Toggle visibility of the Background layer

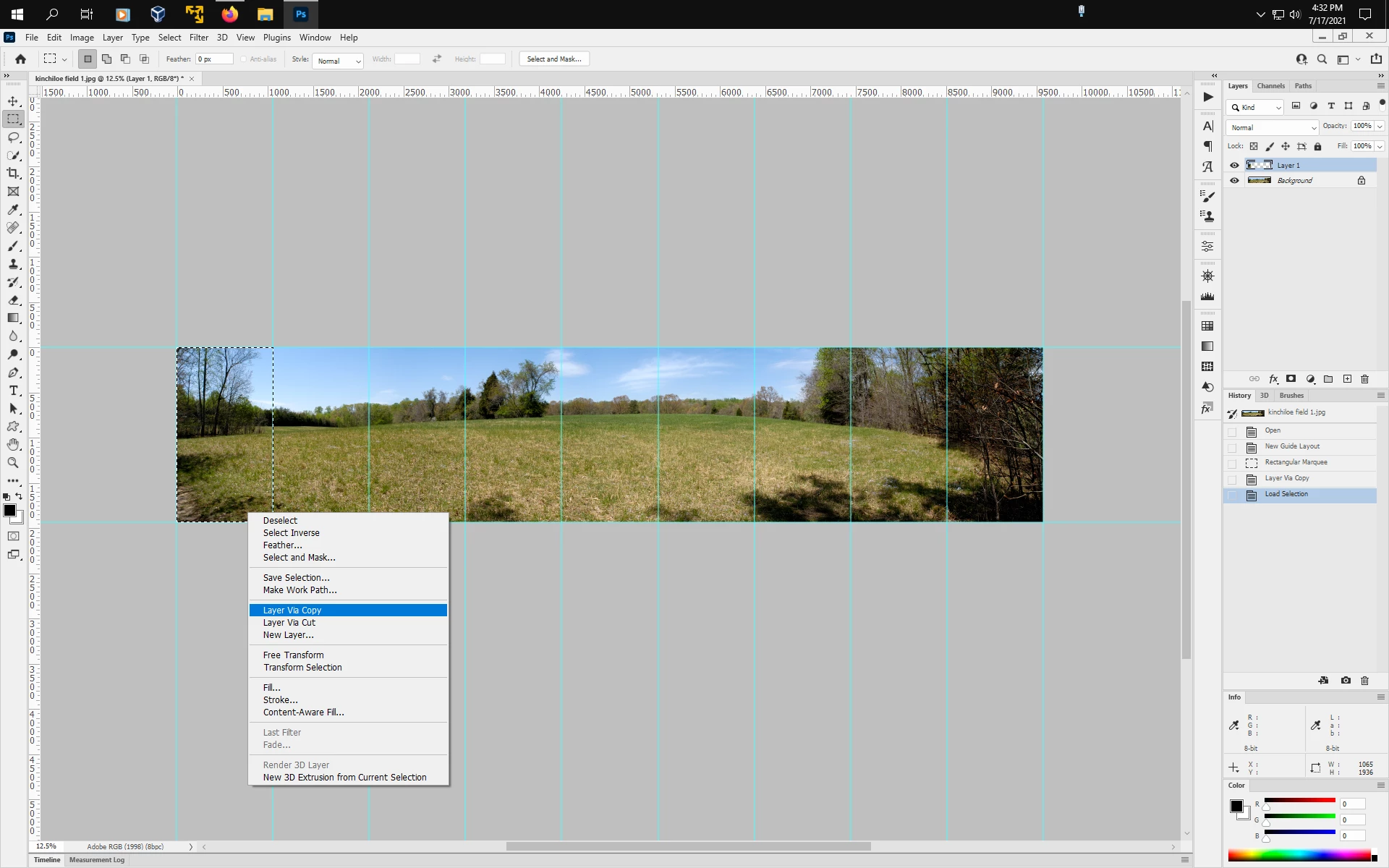point(1235,181)
